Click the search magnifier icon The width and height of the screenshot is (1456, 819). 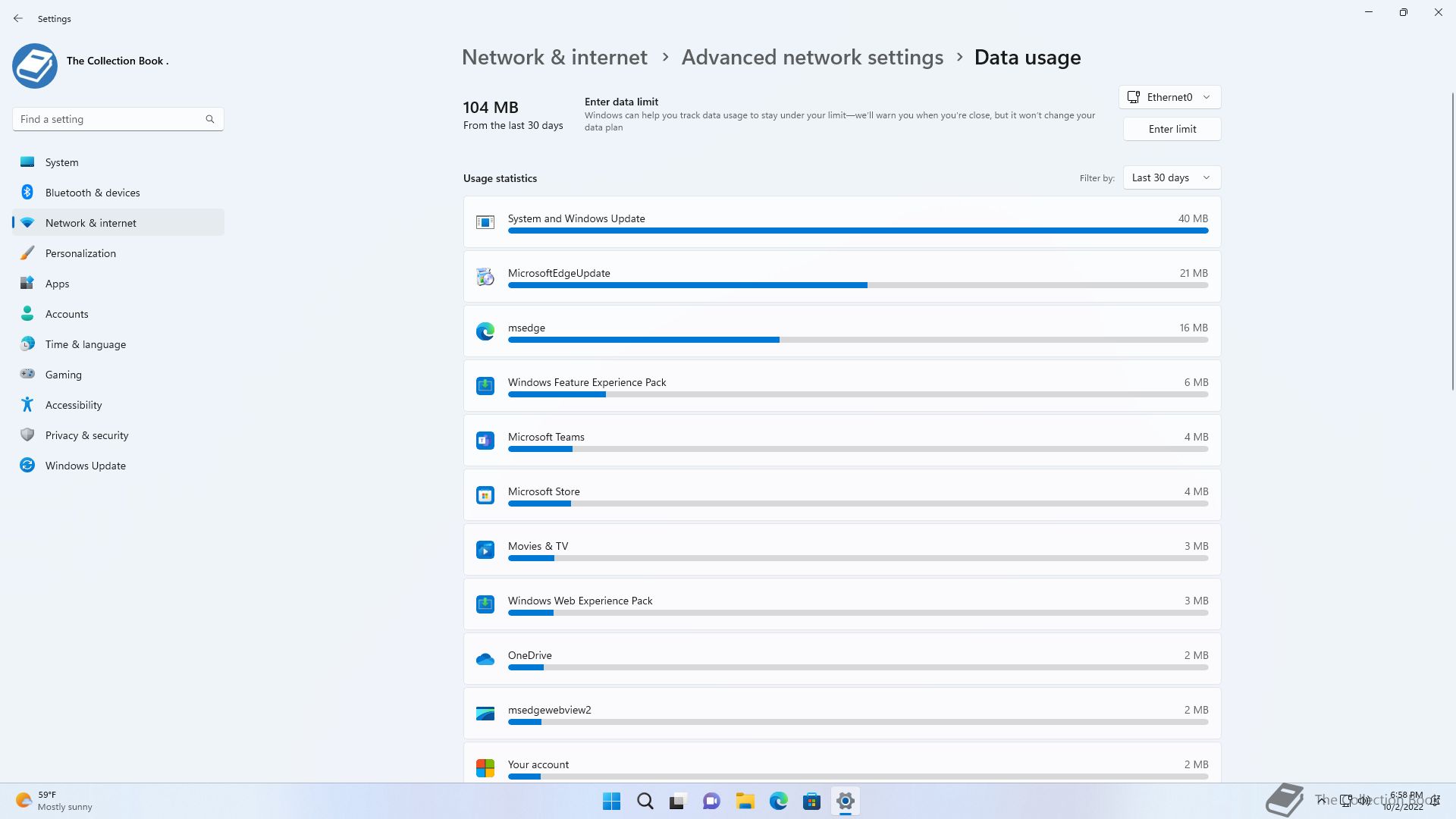[210, 119]
